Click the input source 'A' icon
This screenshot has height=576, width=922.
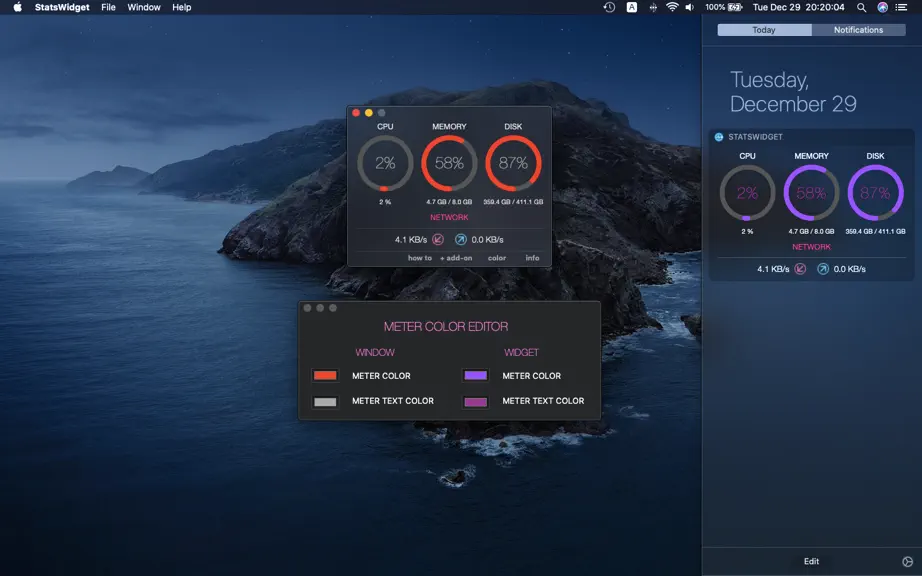[x=632, y=7]
